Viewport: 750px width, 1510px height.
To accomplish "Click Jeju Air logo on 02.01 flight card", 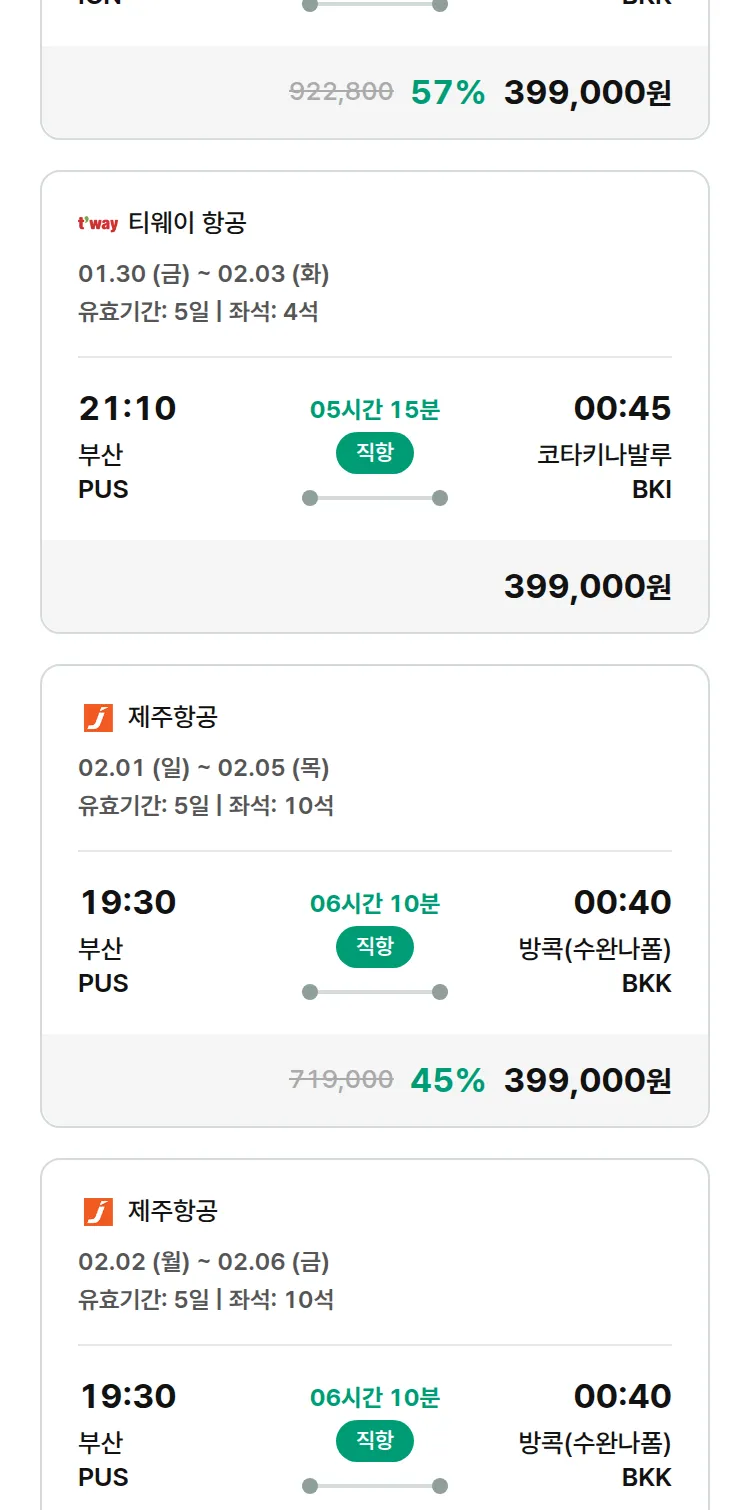I will [x=98, y=717].
